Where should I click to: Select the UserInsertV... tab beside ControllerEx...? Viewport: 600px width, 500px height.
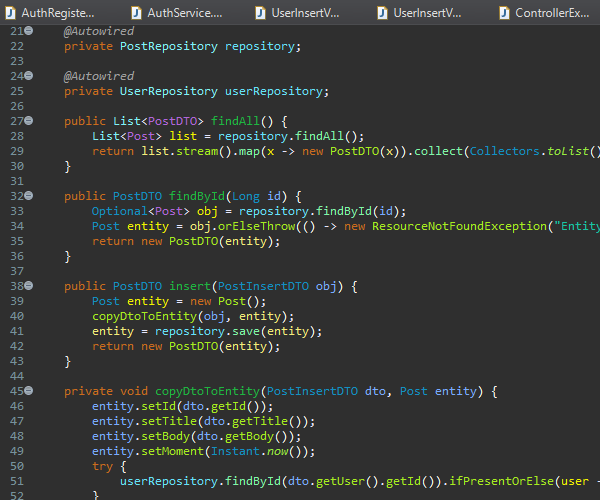[x=420, y=13]
